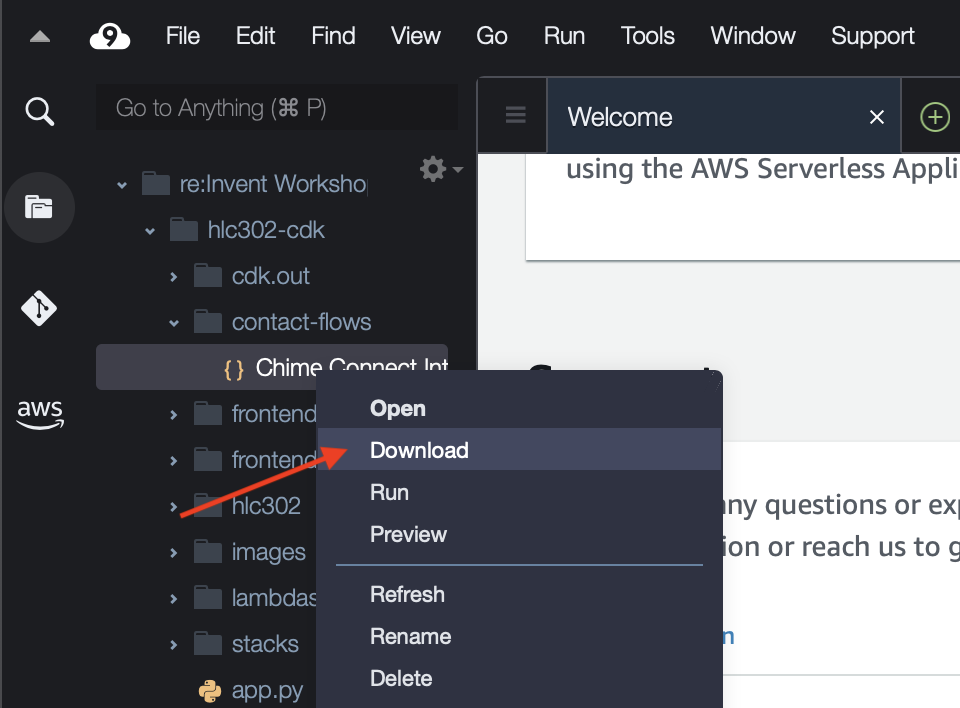This screenshot has height=708, width=960.
Task: Choose Delete from the context menu
Action: (519, 678)
